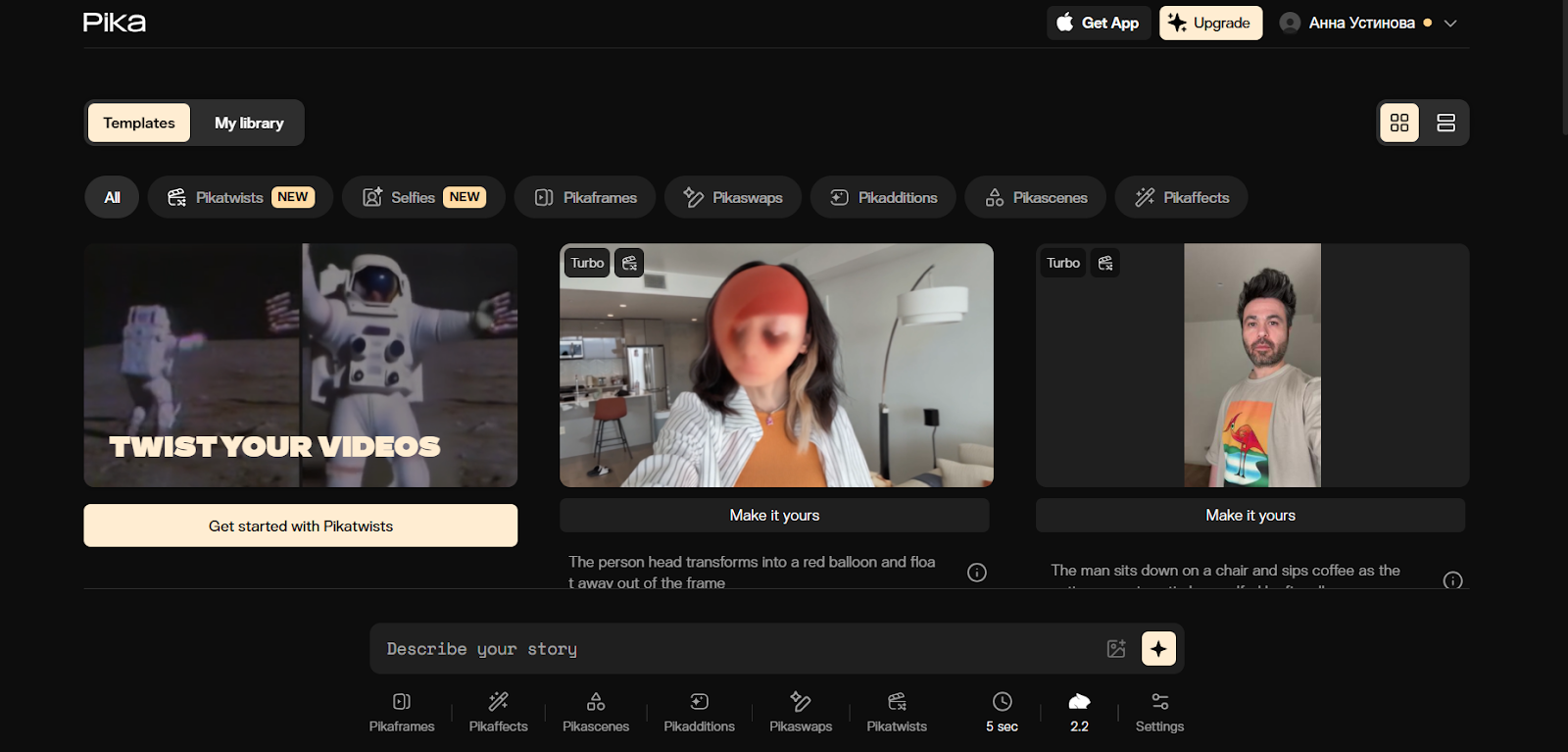Open the Twist Your Videos banner thumbnail
This screenshot has width=1568, height=752.
301,365
